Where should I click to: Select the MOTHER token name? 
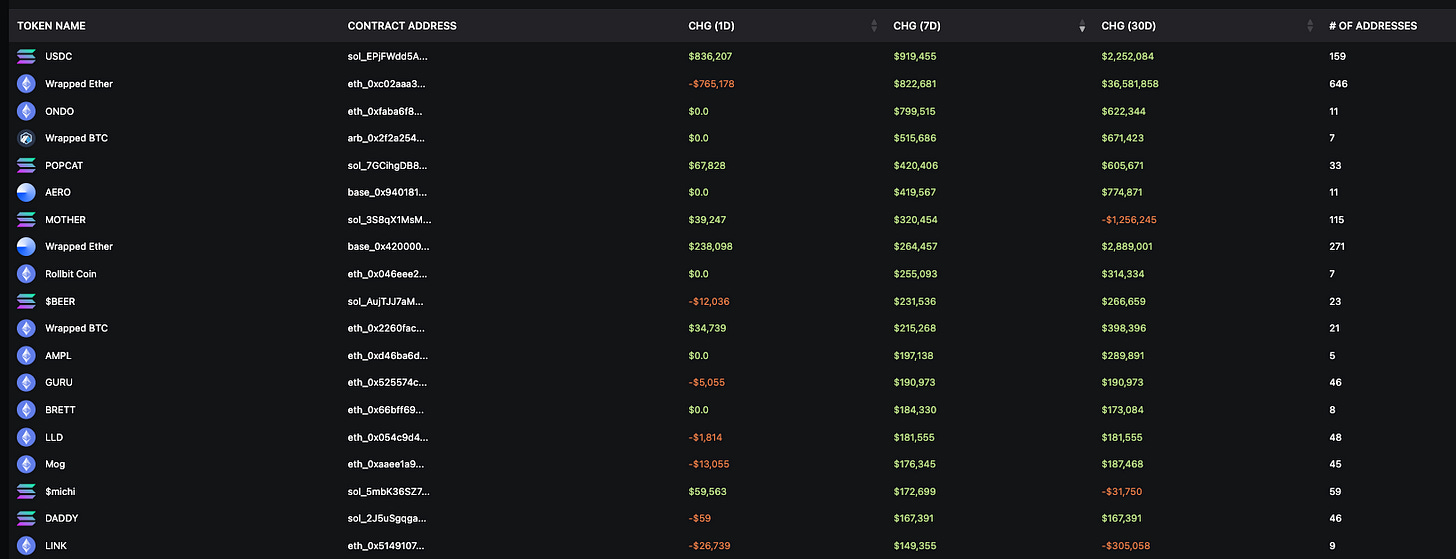pos(65,219)
